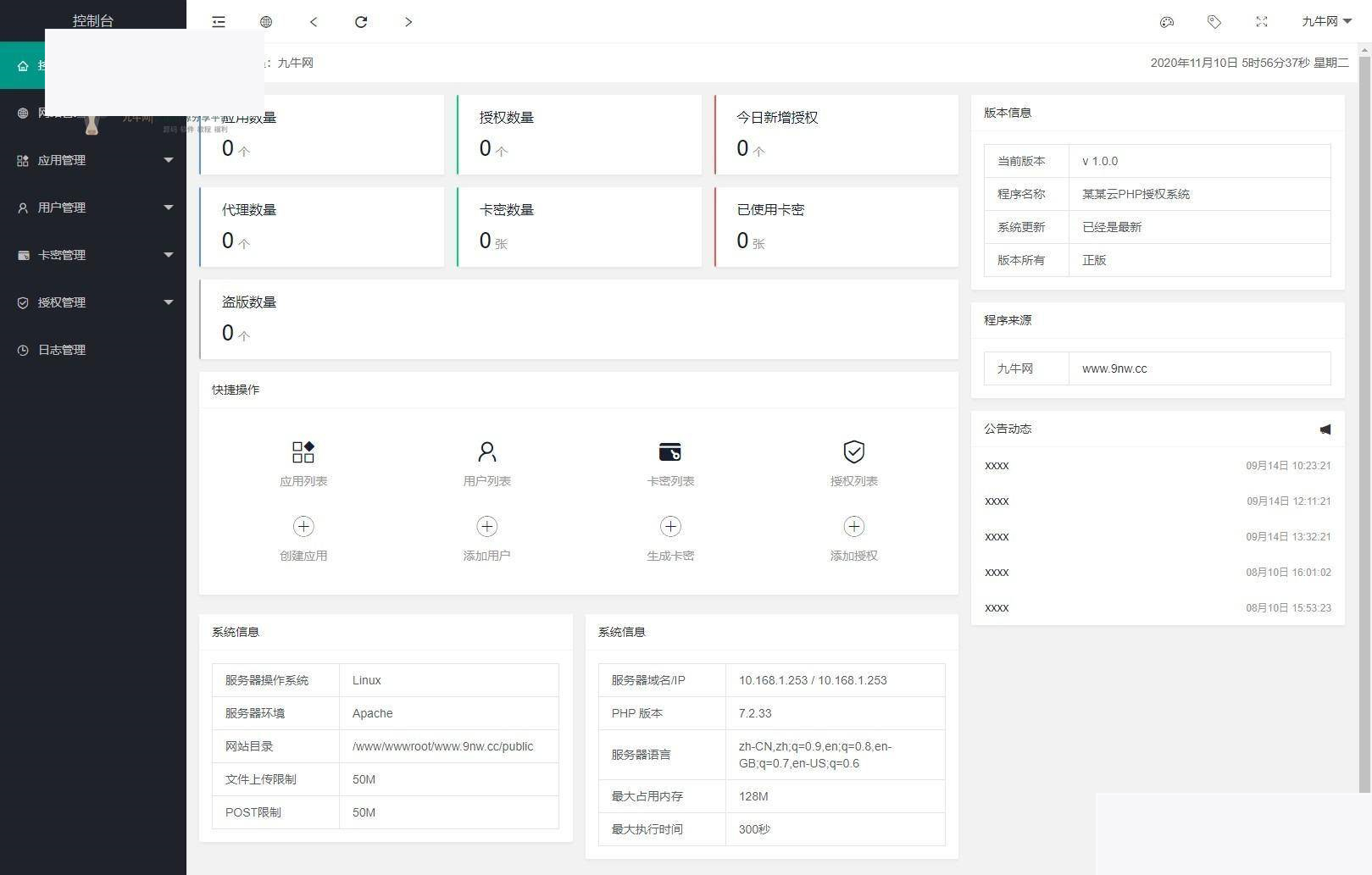
Task: Open the 授权列表 shield icon
Action: (x=853, y=451)
